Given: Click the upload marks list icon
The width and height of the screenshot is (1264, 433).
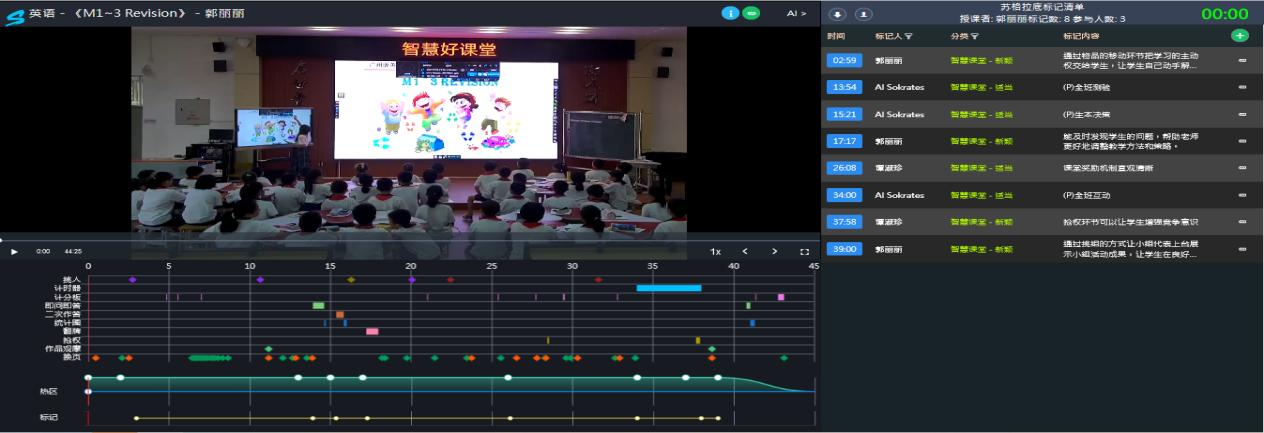Looking at the screenshot, I should click(x=861, y=14).
